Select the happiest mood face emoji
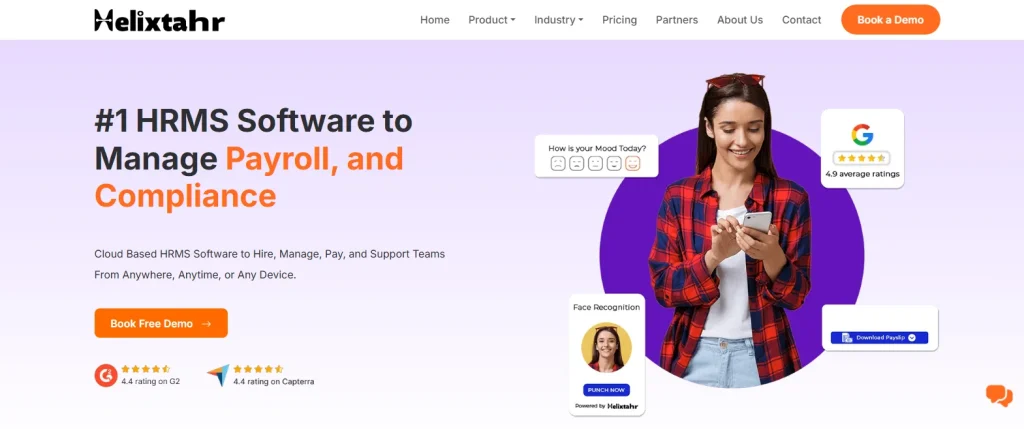Image resolution: width=1024 pixels, height=429 pixels. point(632,163)
